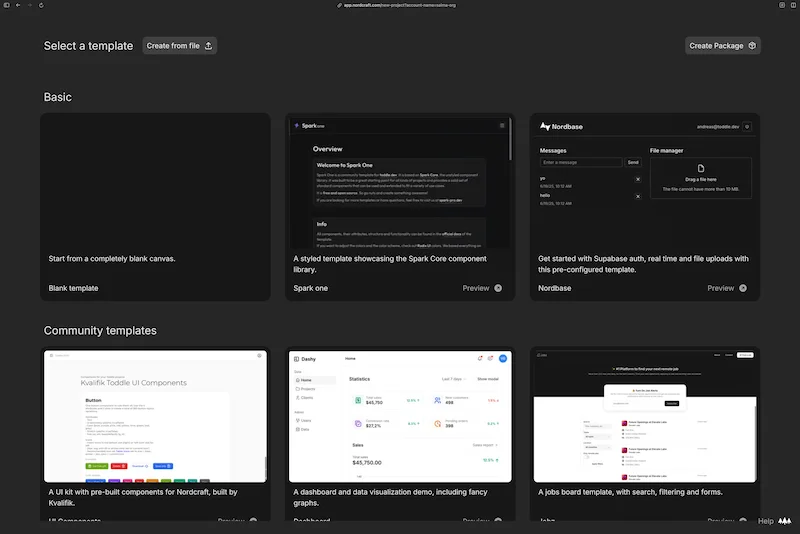Screen dimensions: 800x534
Task: Click the arrow icon next to Spark one Preview
Action: [x=498, y=288]
